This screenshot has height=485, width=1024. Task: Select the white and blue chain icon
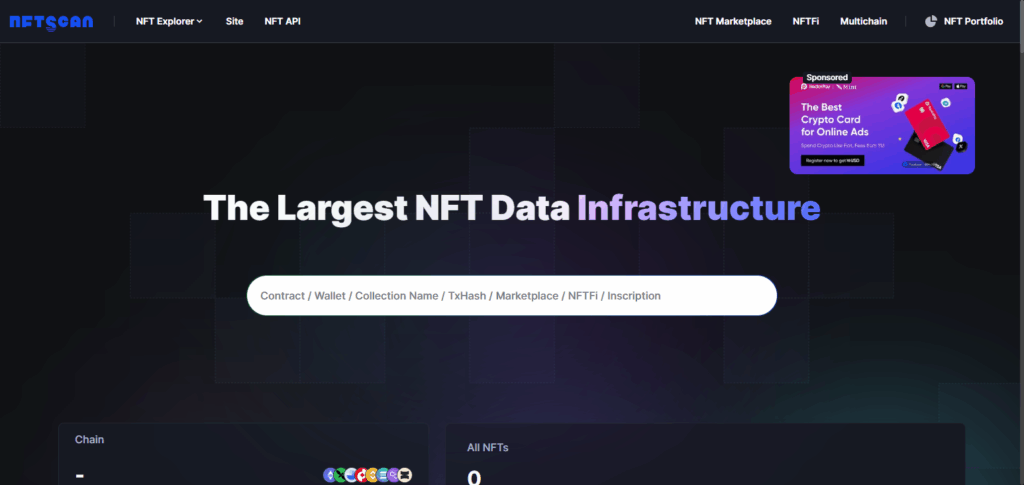[x=351, y=475]
